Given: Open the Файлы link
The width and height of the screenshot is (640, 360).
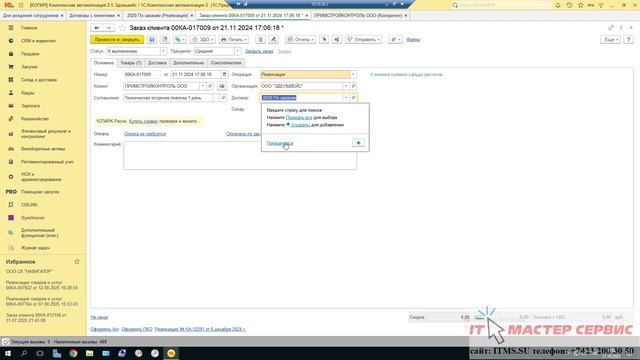Looking at the screenshot, I should (413, 40).
